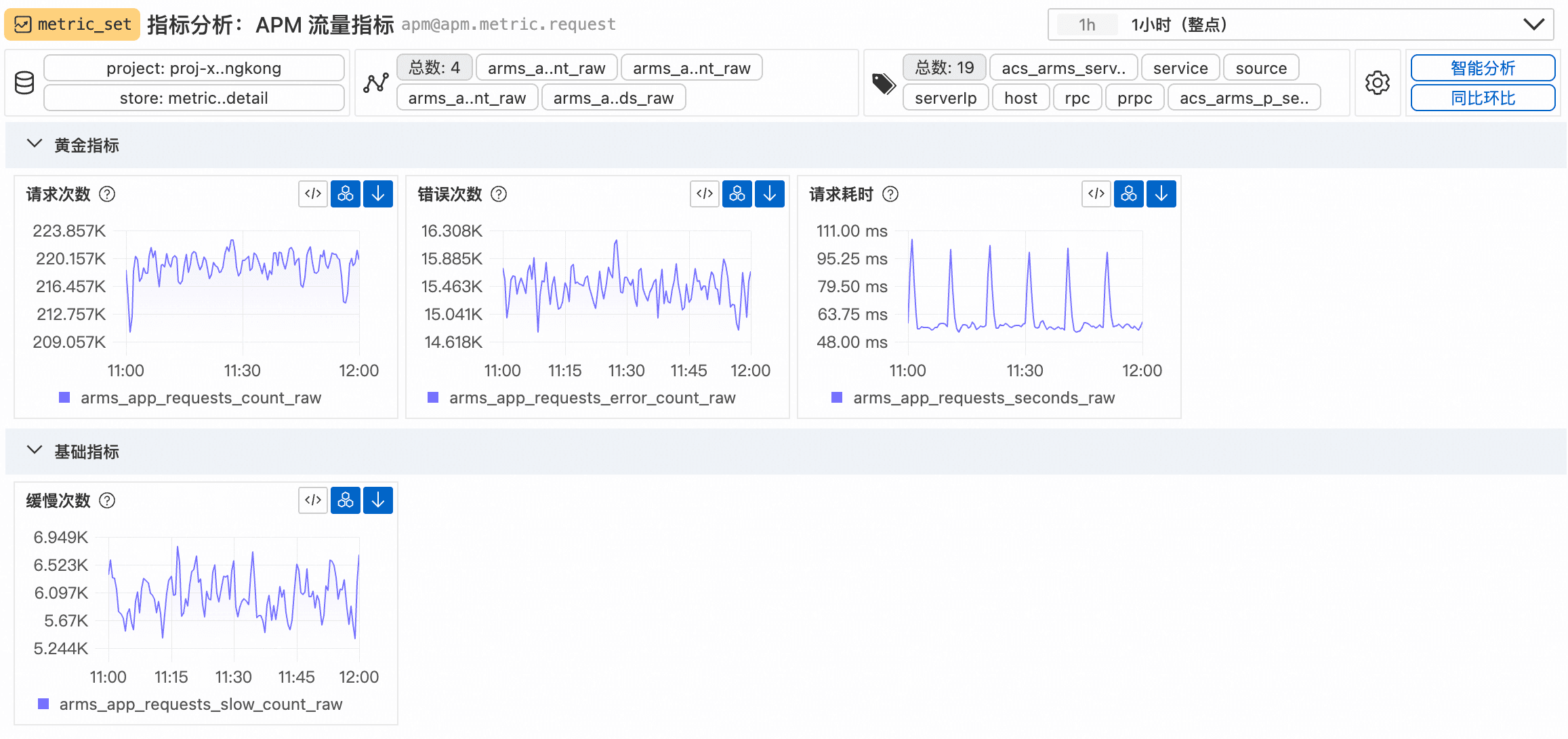Open code view for 请求次数 chart
This screenshot has width=1568, height=739.
pos(313,194)
